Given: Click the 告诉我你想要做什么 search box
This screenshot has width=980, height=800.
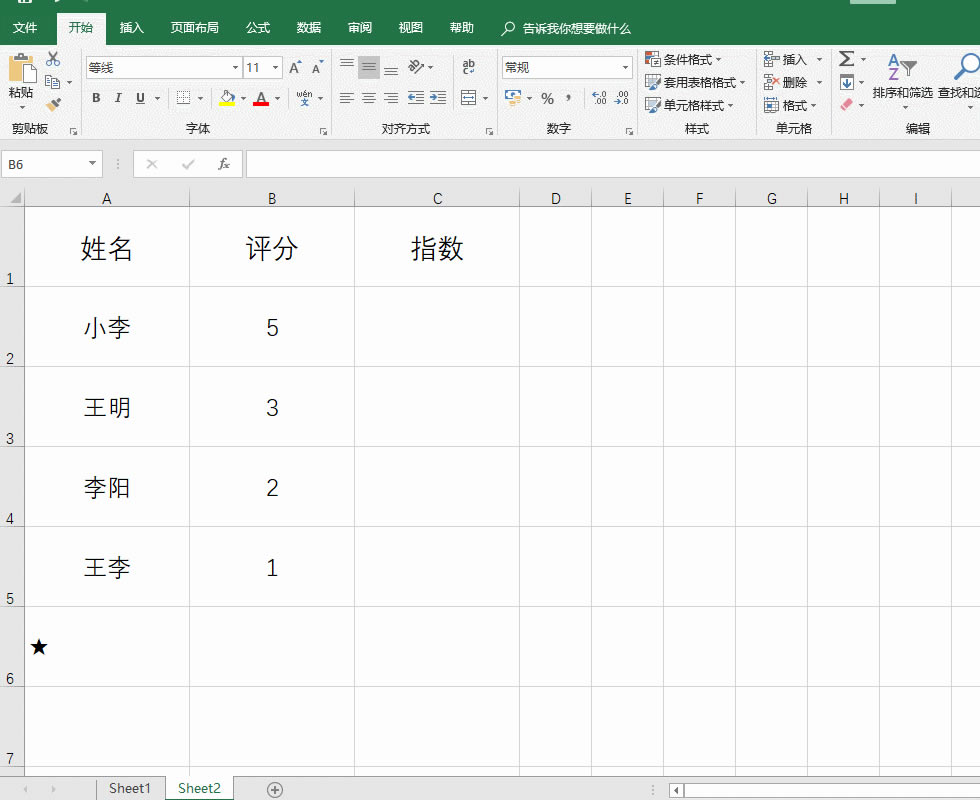Looking at the screenshot, I should click(x=568, y=28).
